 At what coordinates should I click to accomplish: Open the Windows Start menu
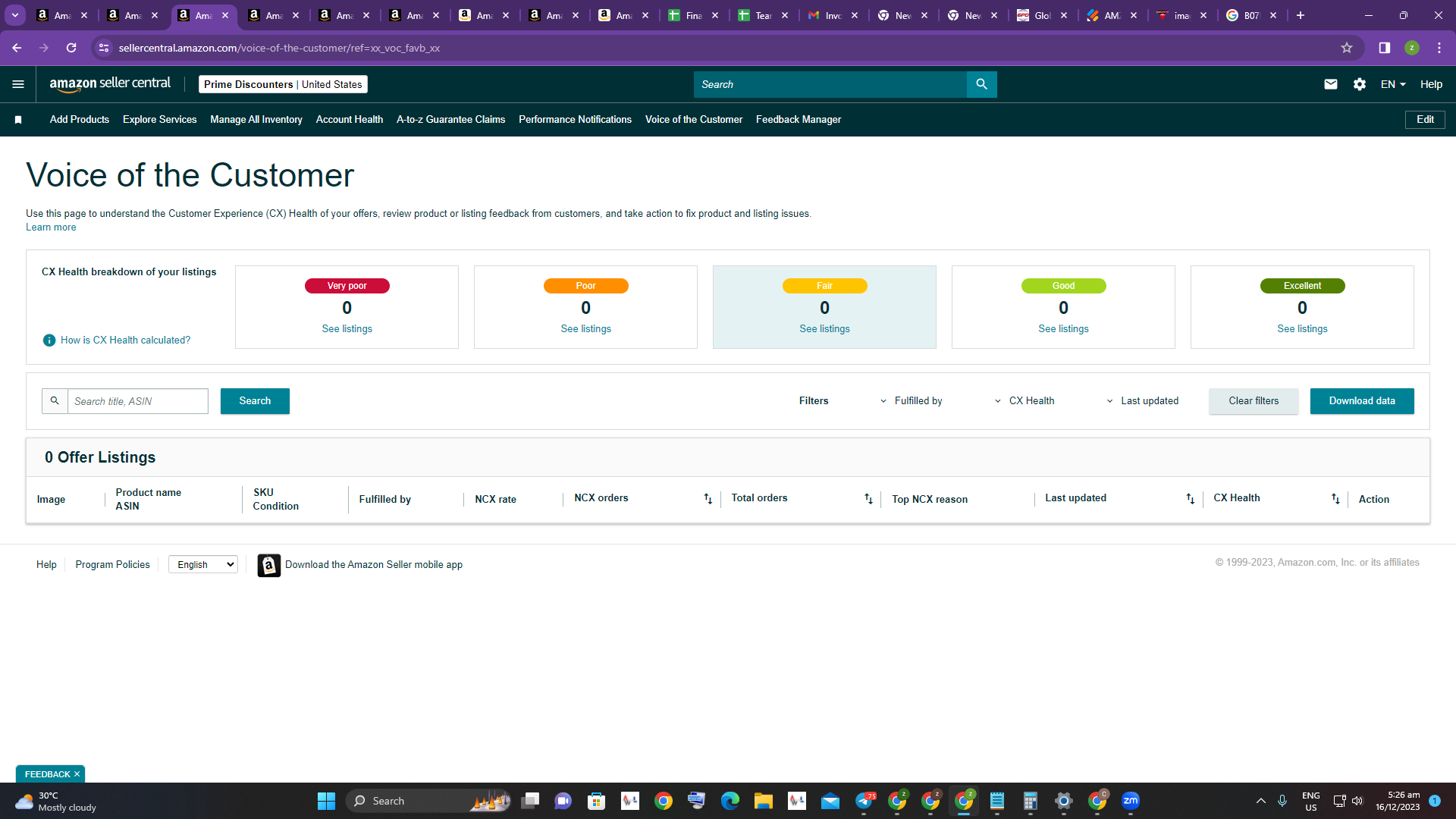coord(326,801)
